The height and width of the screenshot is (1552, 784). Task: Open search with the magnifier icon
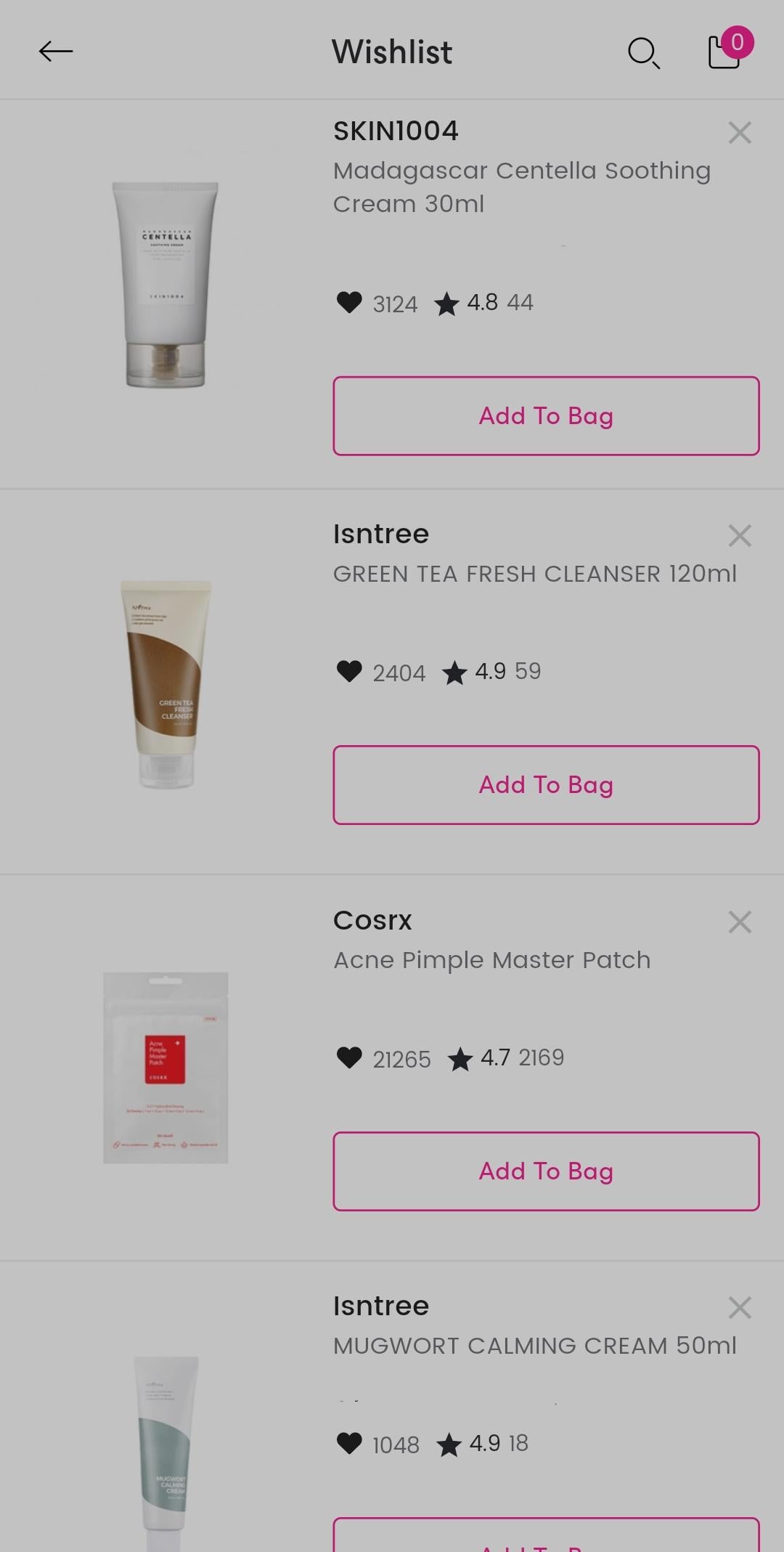click(x=643, y=53)
